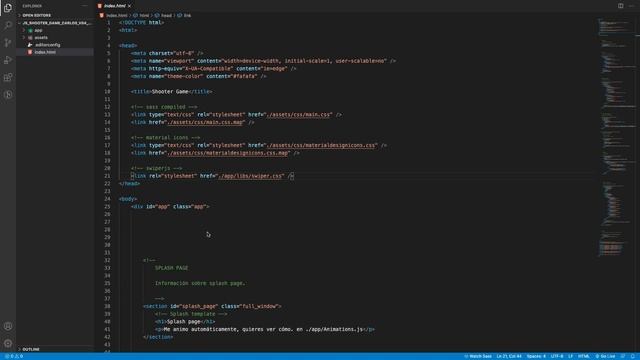Click index.html in the breadcrumb
This screenshot has width=640, height=360.
coord(117,16)
